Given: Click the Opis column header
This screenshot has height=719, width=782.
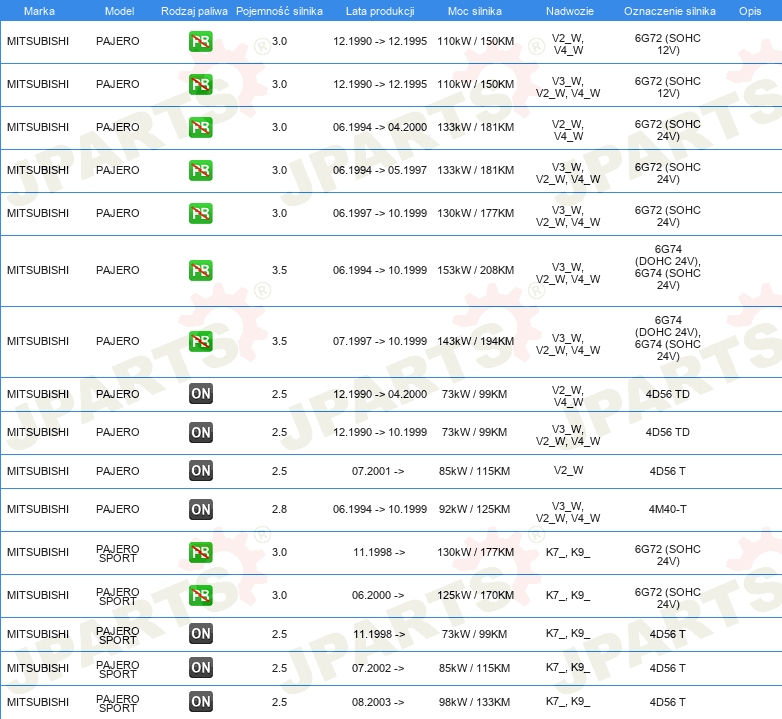Looking at the screenshot, I should (x=750, y=11).
